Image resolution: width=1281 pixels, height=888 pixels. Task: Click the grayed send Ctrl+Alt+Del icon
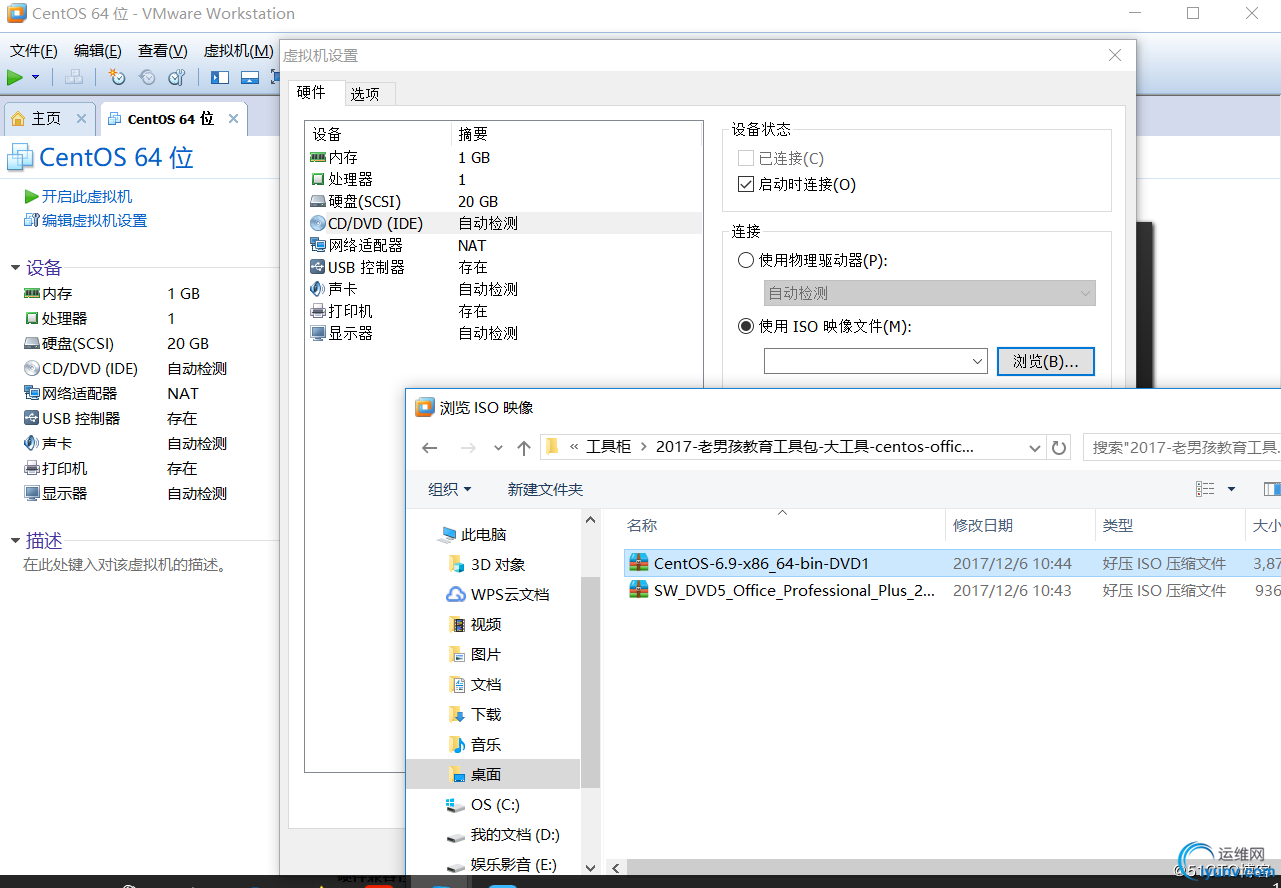74,77
